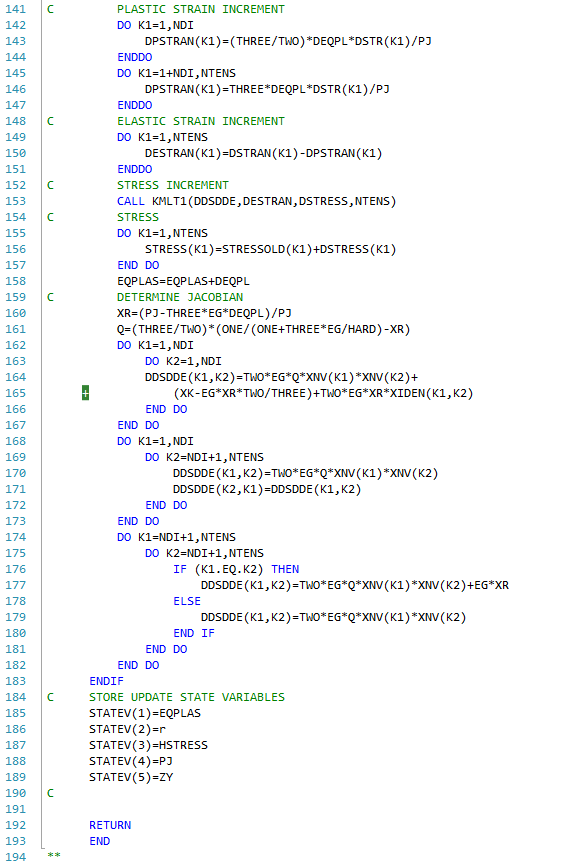Click the "ENDDO" keyword on line 151

click(135, 170)
